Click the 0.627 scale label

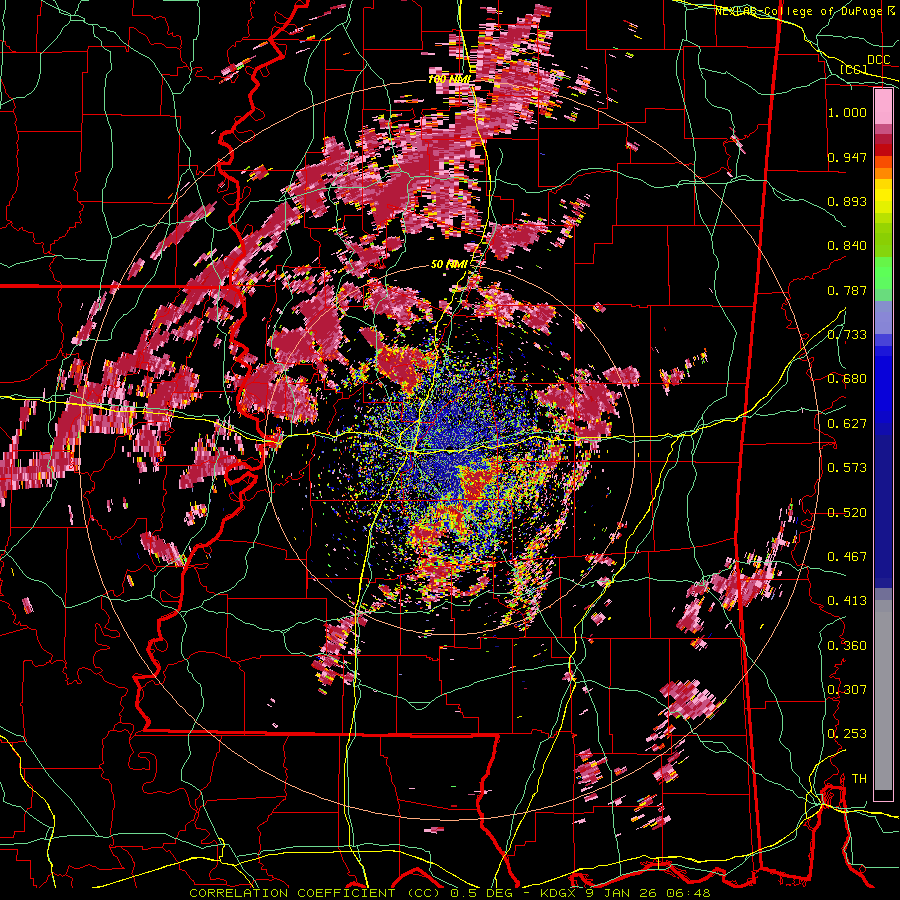pos(847,423)
